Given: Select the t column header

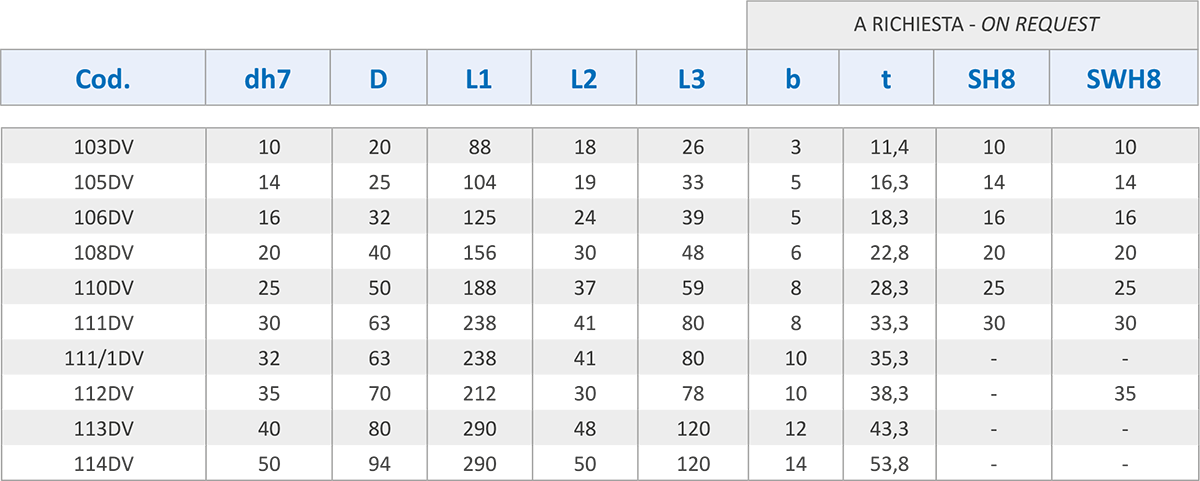Looking at the screenshot, I should tap(887, 78).
